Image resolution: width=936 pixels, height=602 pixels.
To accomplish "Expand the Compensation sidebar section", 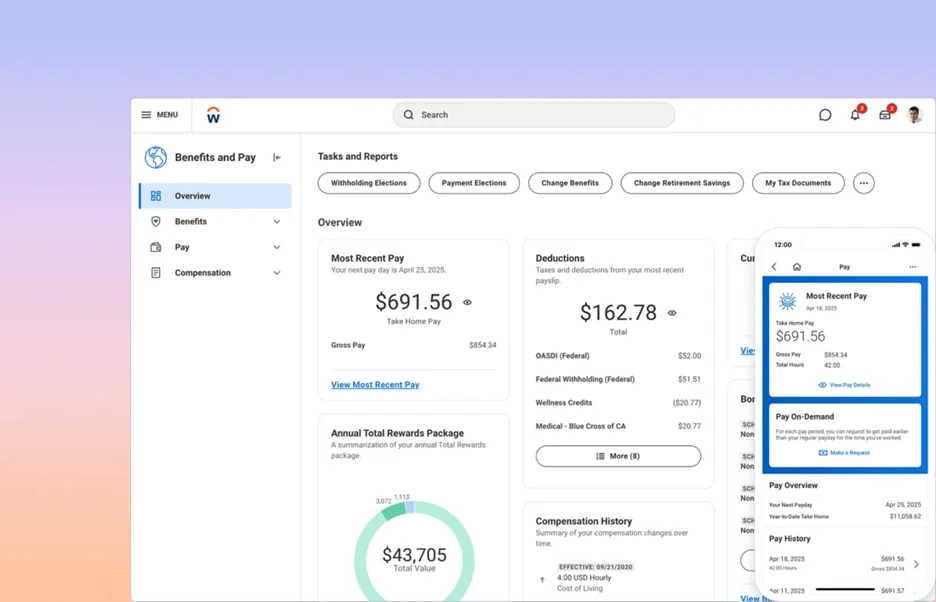I will coord(276,272).
